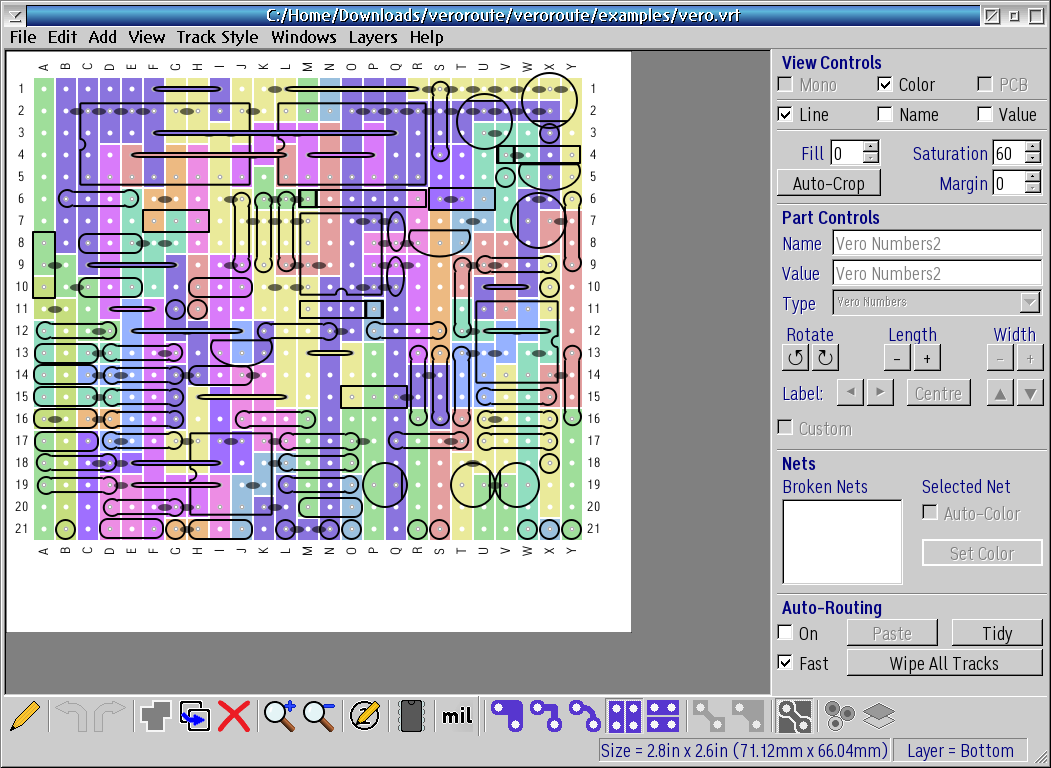Image resolution: width=1051 pixels, height=768 pixels.
Task: Click the Wipe All Tracks button
Action: point(944,663)
